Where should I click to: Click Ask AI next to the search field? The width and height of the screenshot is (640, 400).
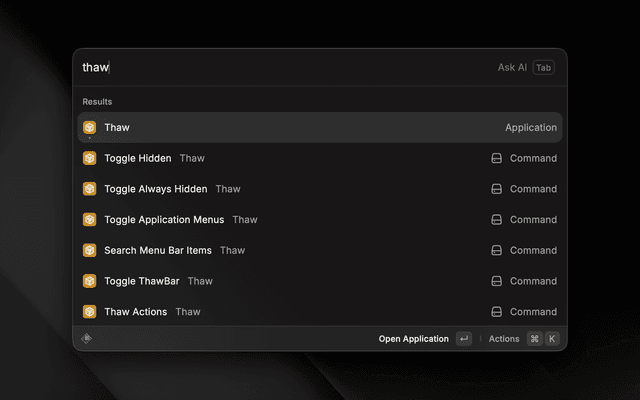point(512,67)
